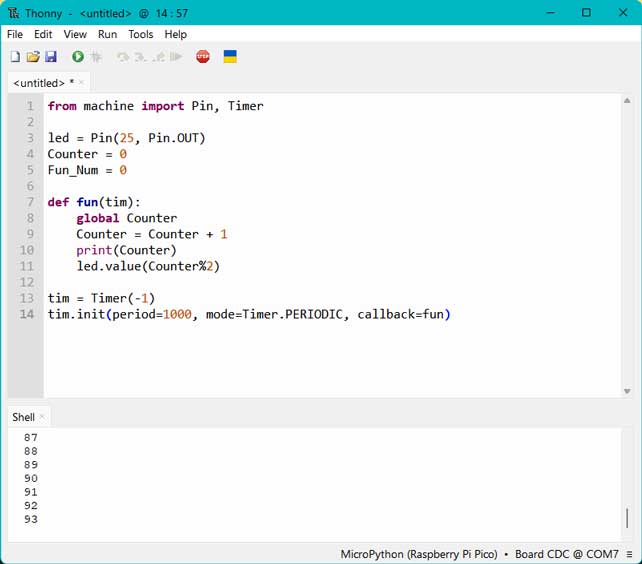642x564 pixels.
Task: Click the 'global Counter' line
Action: pyautogui.click(x=127, y=218)
